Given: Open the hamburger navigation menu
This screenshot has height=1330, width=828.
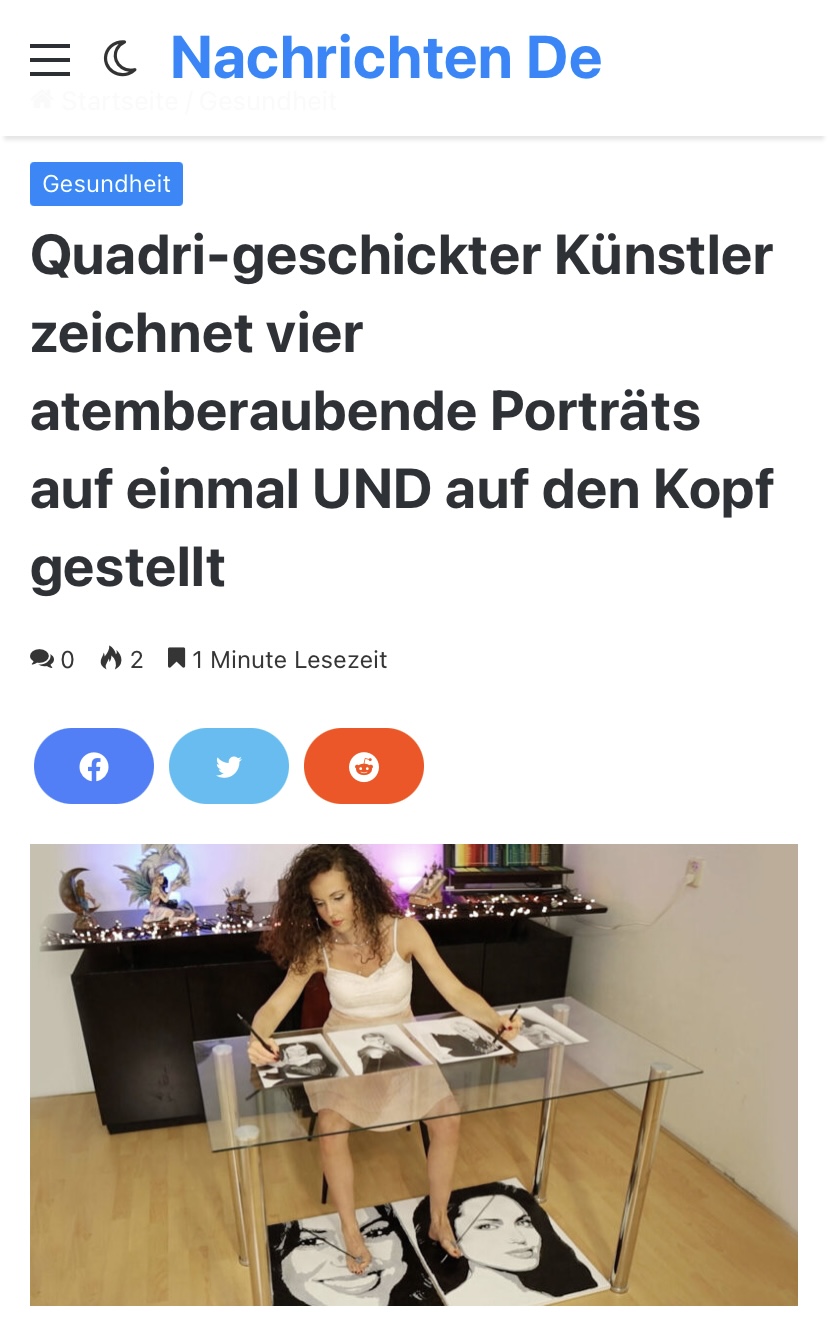Looking at the screenshot, I should [x=50, y=60].
